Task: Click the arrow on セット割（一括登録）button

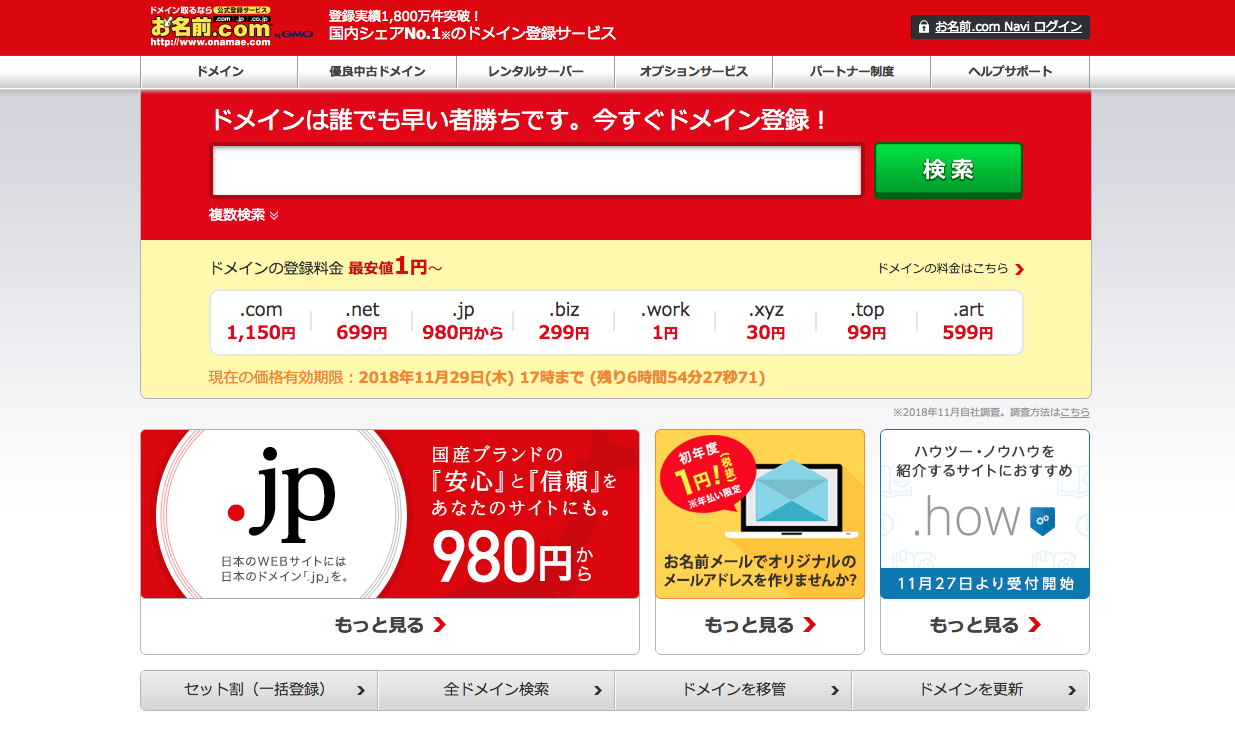Action: [361, 690]
